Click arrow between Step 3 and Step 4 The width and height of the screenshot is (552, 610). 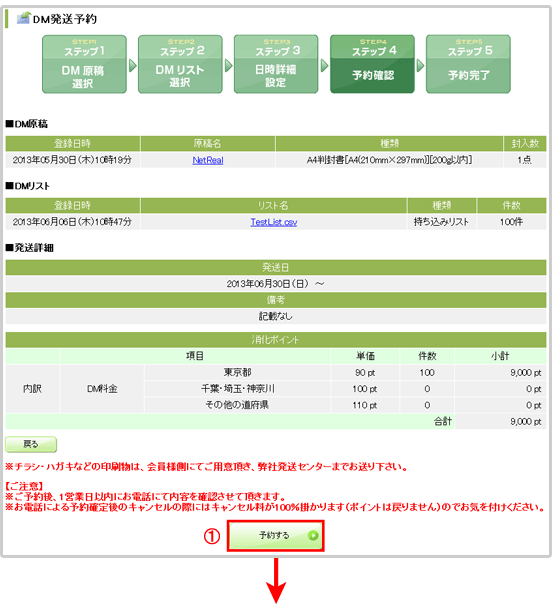324,65
